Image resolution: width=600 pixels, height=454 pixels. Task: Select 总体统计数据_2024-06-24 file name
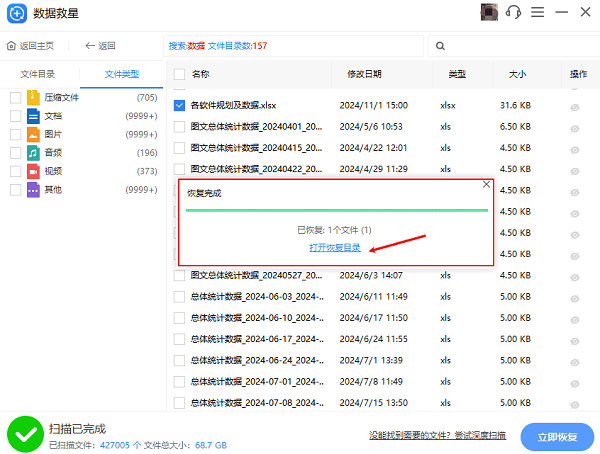257,360
